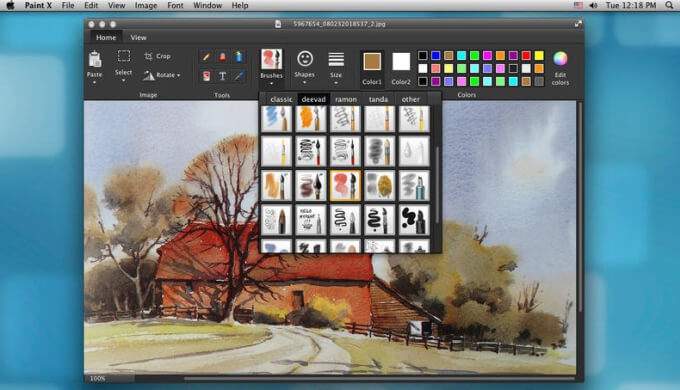Screen dimensions: 680x390
Task: Open Spotlight search magnifier
Action: point(669,6)
